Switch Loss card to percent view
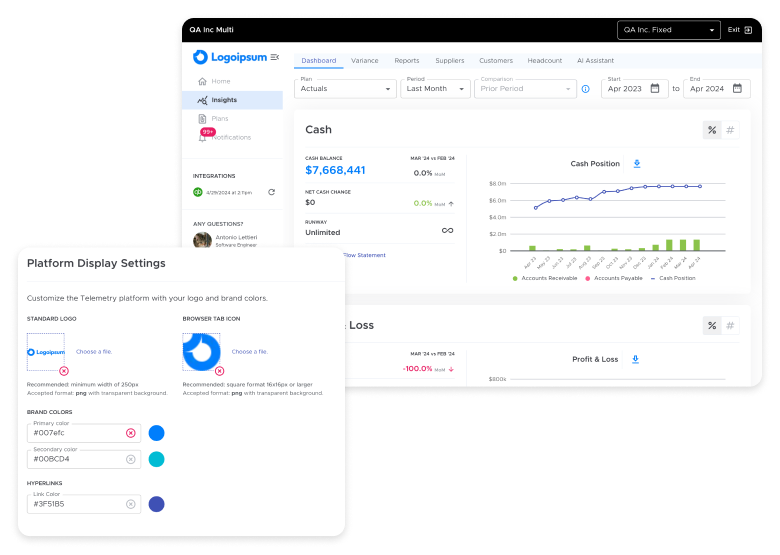 [x=712, y=326]
